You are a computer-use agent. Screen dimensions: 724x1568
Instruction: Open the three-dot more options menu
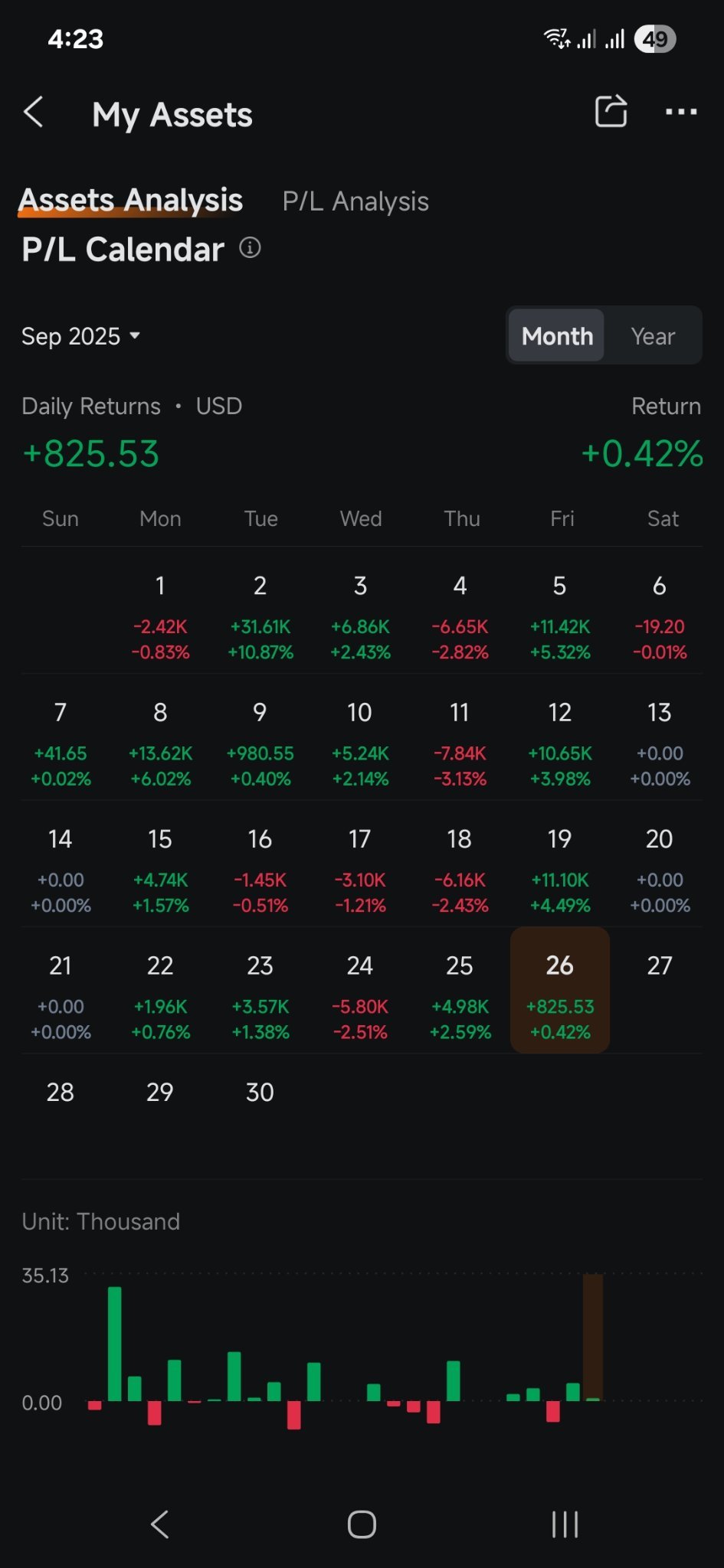tap(680, 113)
